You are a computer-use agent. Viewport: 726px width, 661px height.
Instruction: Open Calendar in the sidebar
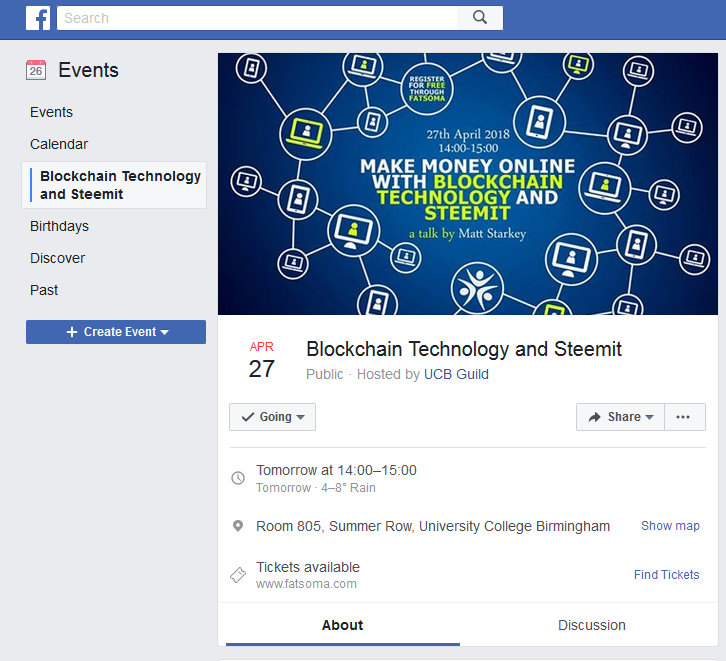59,144
